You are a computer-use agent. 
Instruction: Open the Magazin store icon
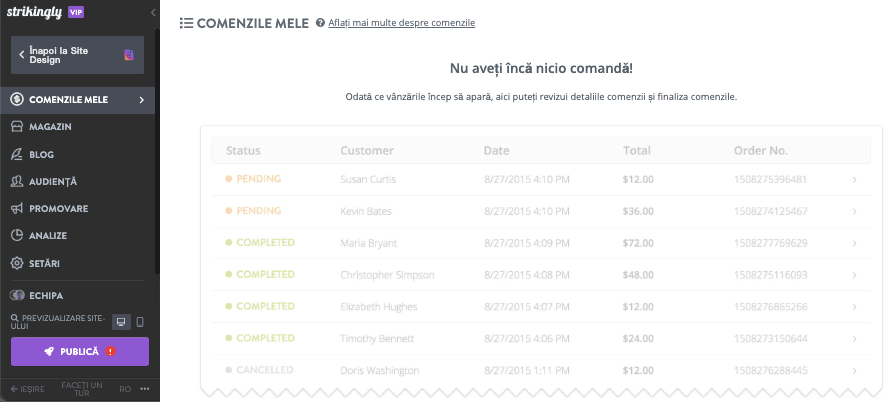tap(17, 127)
